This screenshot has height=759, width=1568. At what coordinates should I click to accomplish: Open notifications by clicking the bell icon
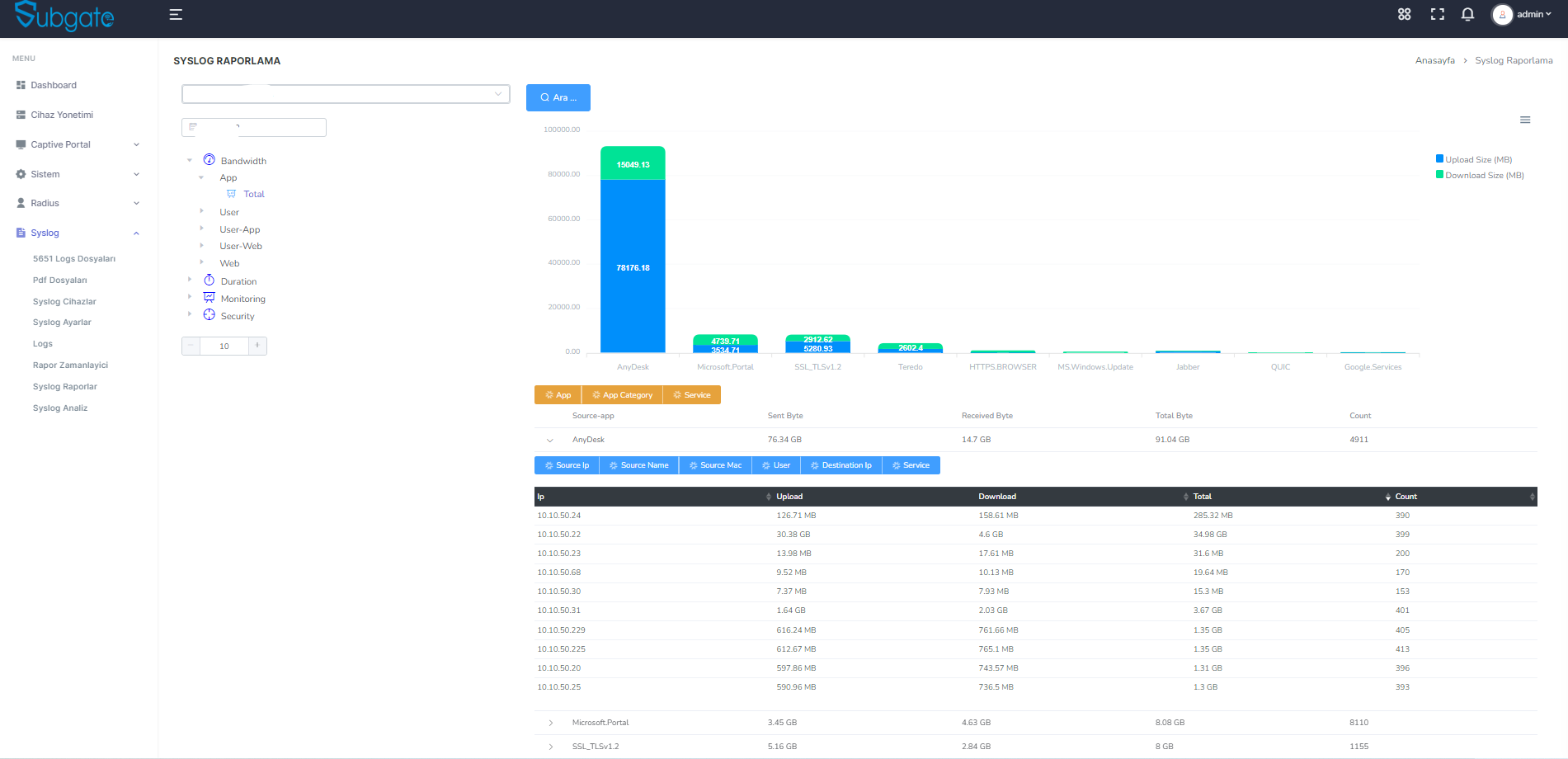(1467, 14)
